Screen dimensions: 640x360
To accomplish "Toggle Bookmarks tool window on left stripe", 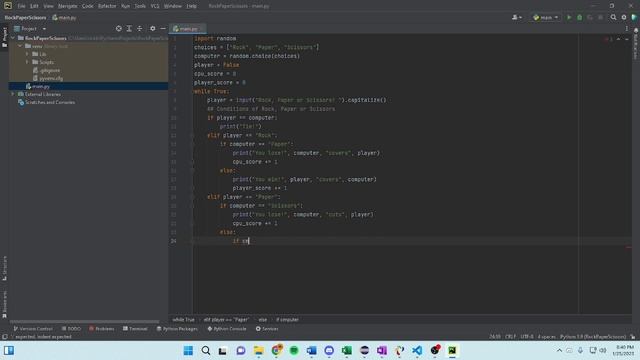I will (4, 304).
